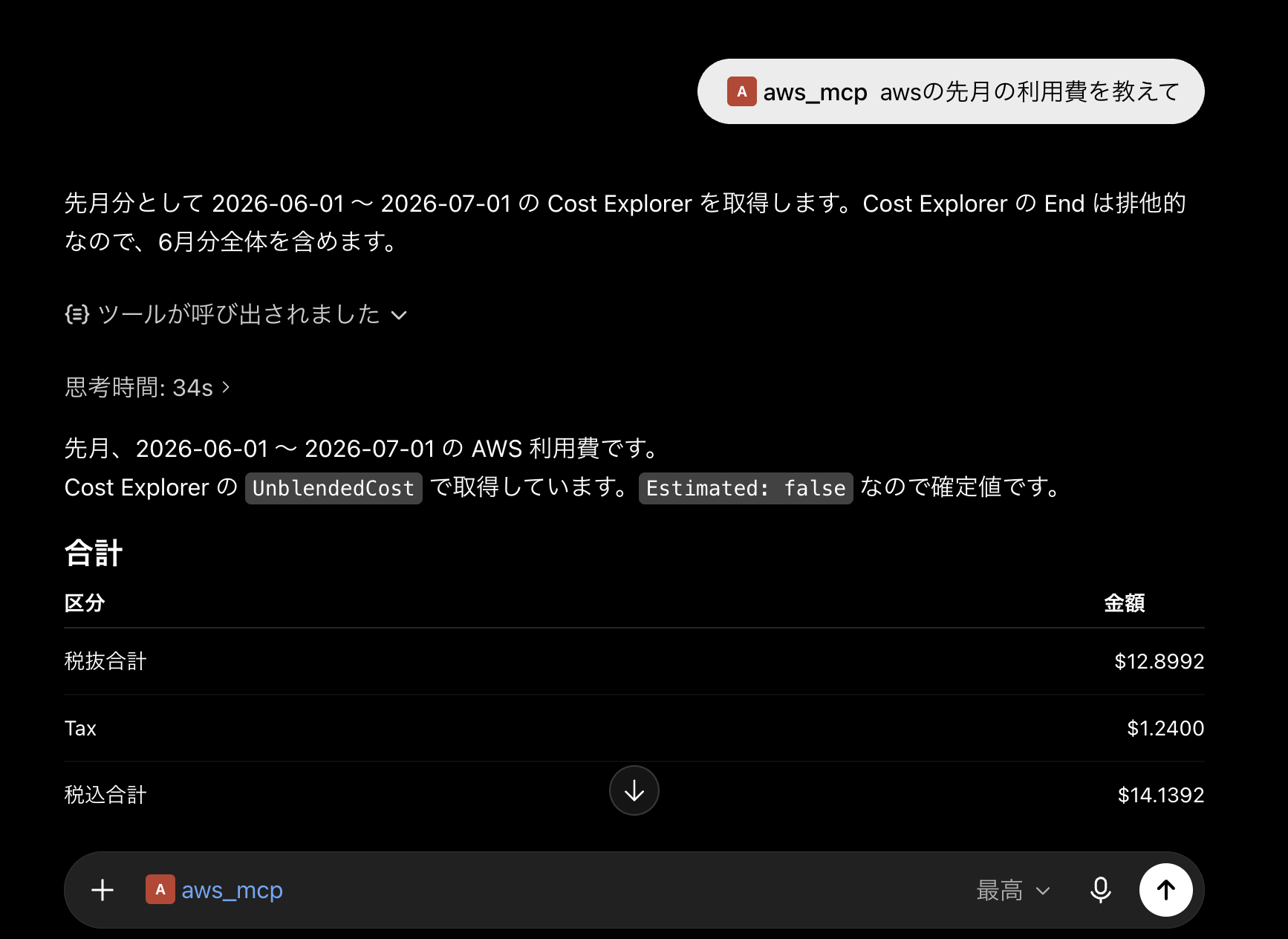This screenshot has height=939, width=1288.
Task: Expand the ツールが呼び出されました section
Action: pos(236,314)
